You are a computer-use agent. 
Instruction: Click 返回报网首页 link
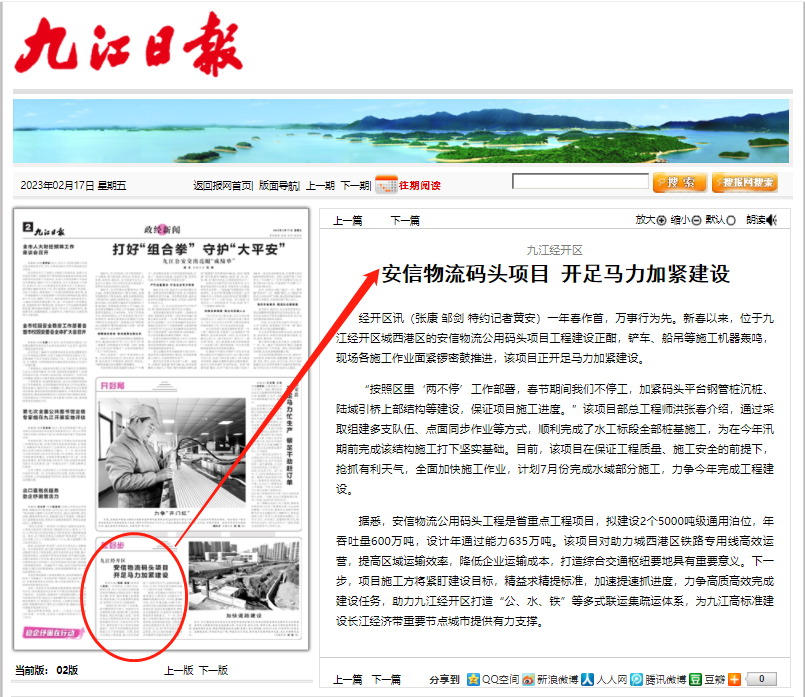[223, 185]
